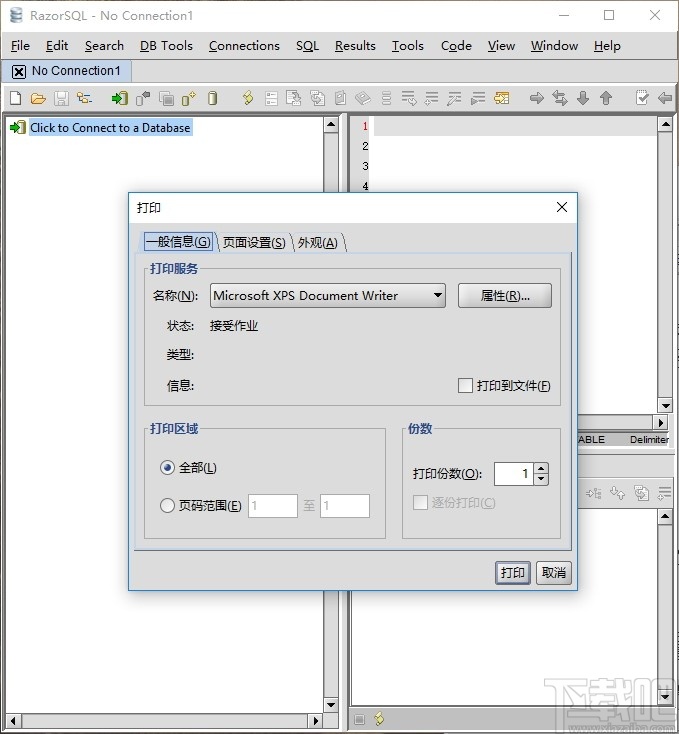Screen dimensions: 679x734
Task: Click the 属性(R)... properties button
Action: coord(505,295)
